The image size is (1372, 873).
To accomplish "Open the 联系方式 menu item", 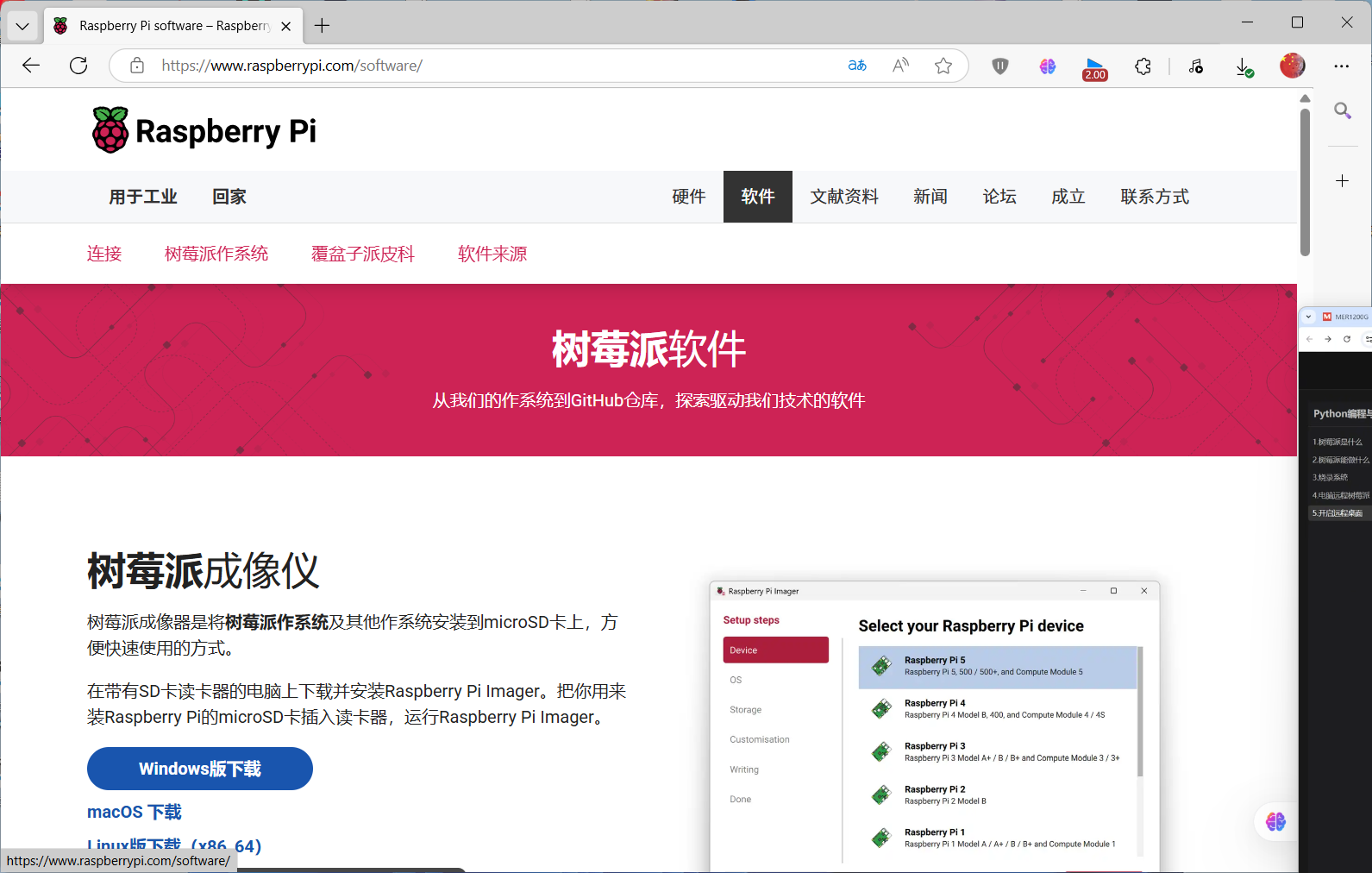I will 1155,197.
